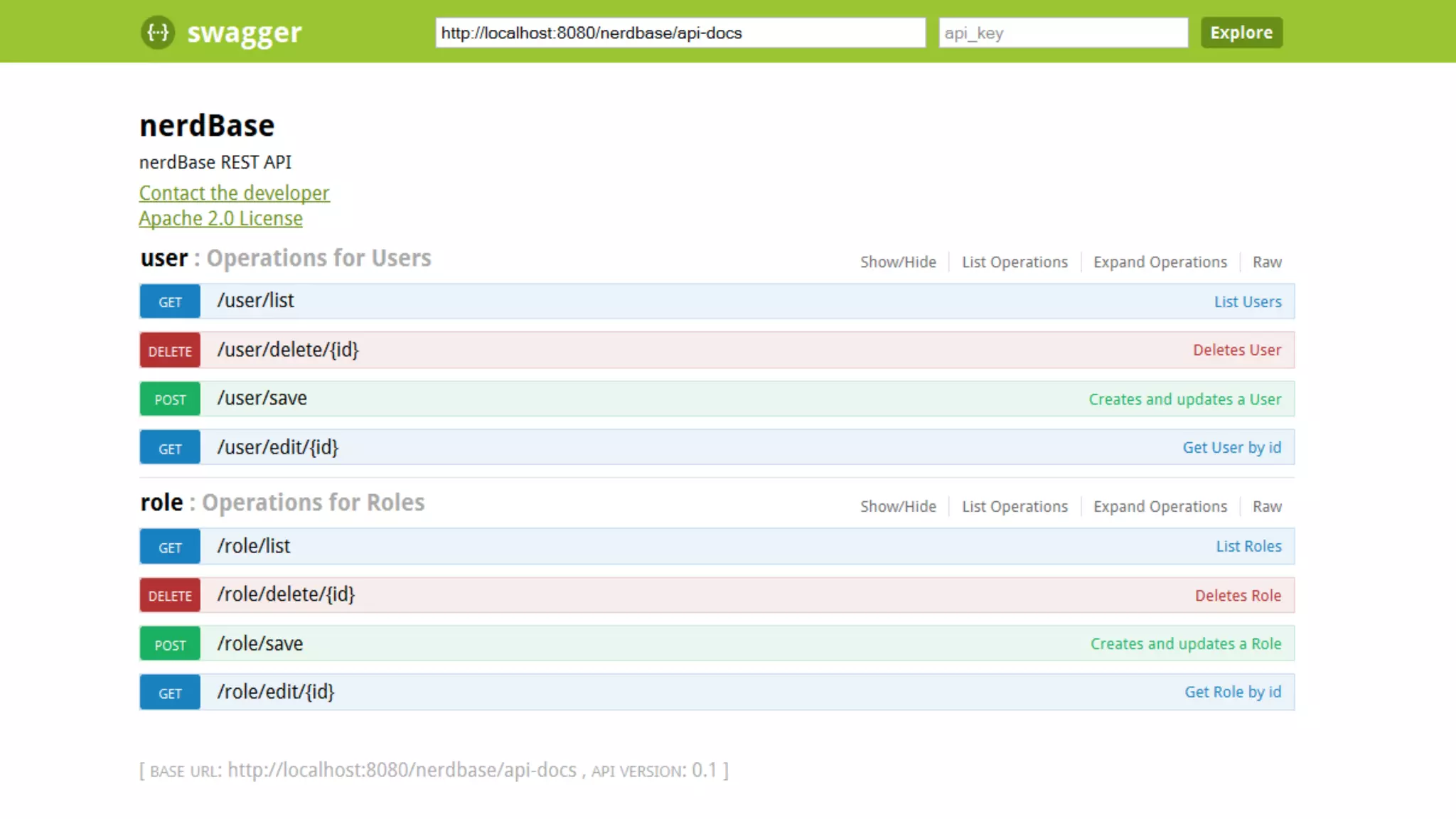This screenshot has height=819, width=1456.
Task: Click the DELETE badge for /user/delete/{id}
Action: pos(170,350)
